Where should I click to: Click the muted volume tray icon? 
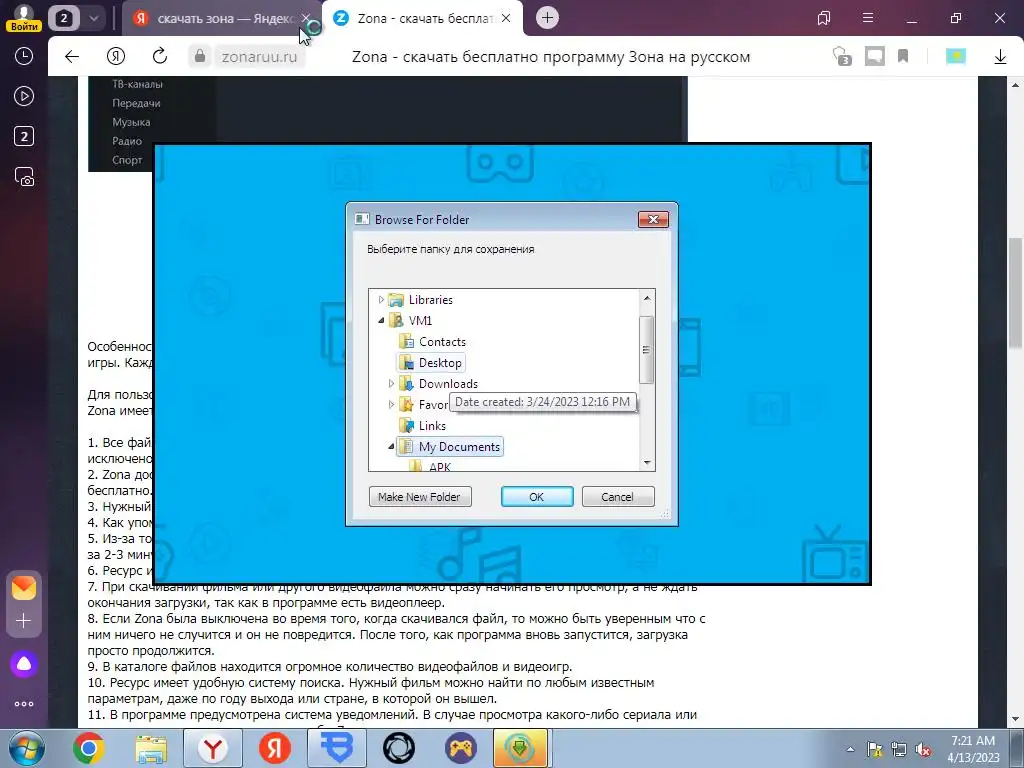click(923, 750)
